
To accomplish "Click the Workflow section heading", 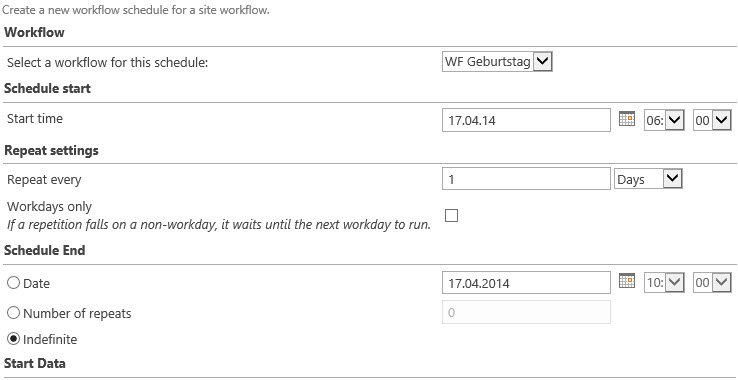I will [x=34, y=32].
